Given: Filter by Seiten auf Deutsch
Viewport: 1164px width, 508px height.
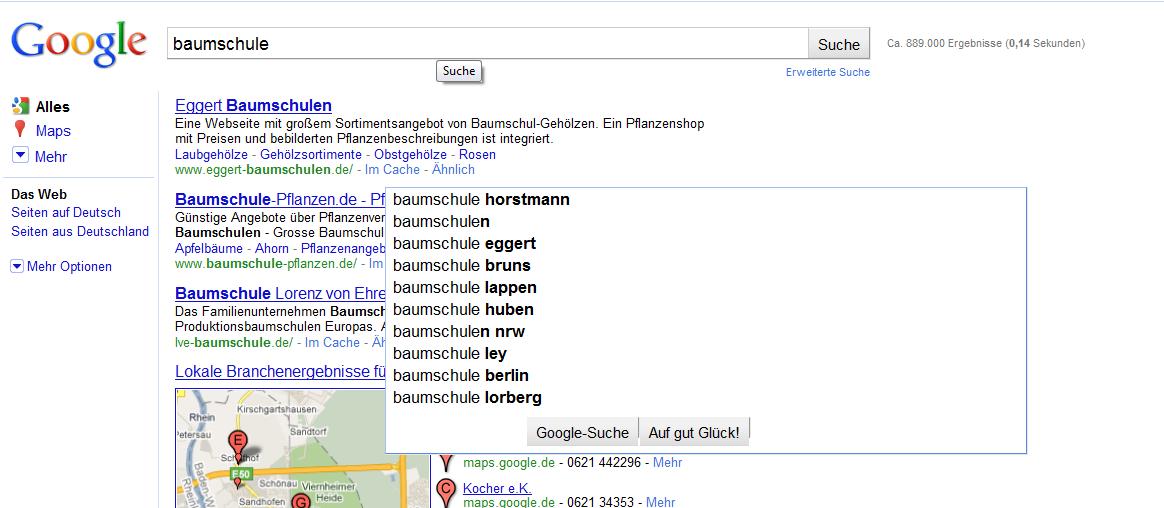Looking at the screenshot, I should coord(66,212).
